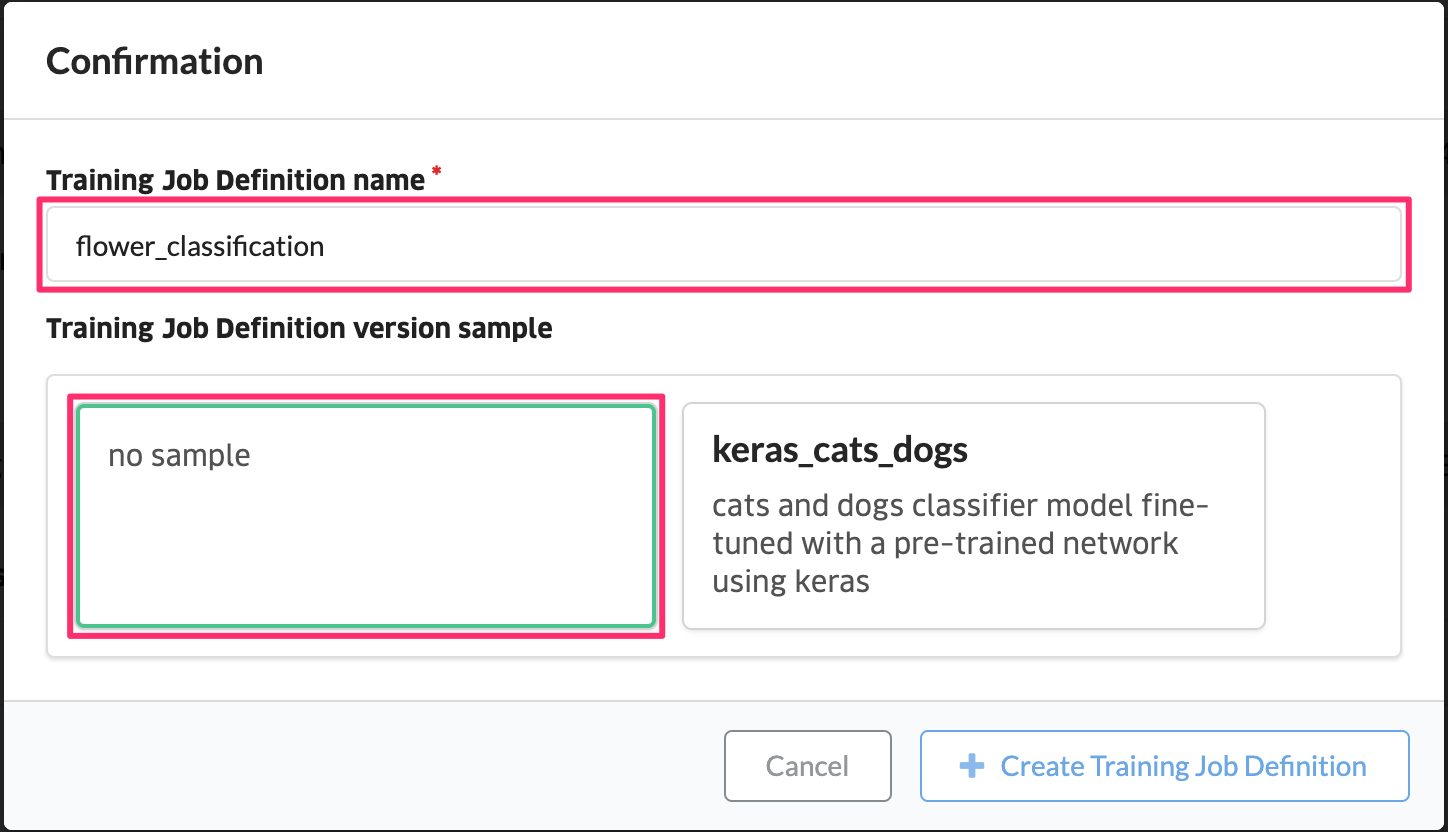Click 'Training Job Definition version sample' label

click(299, 328)
